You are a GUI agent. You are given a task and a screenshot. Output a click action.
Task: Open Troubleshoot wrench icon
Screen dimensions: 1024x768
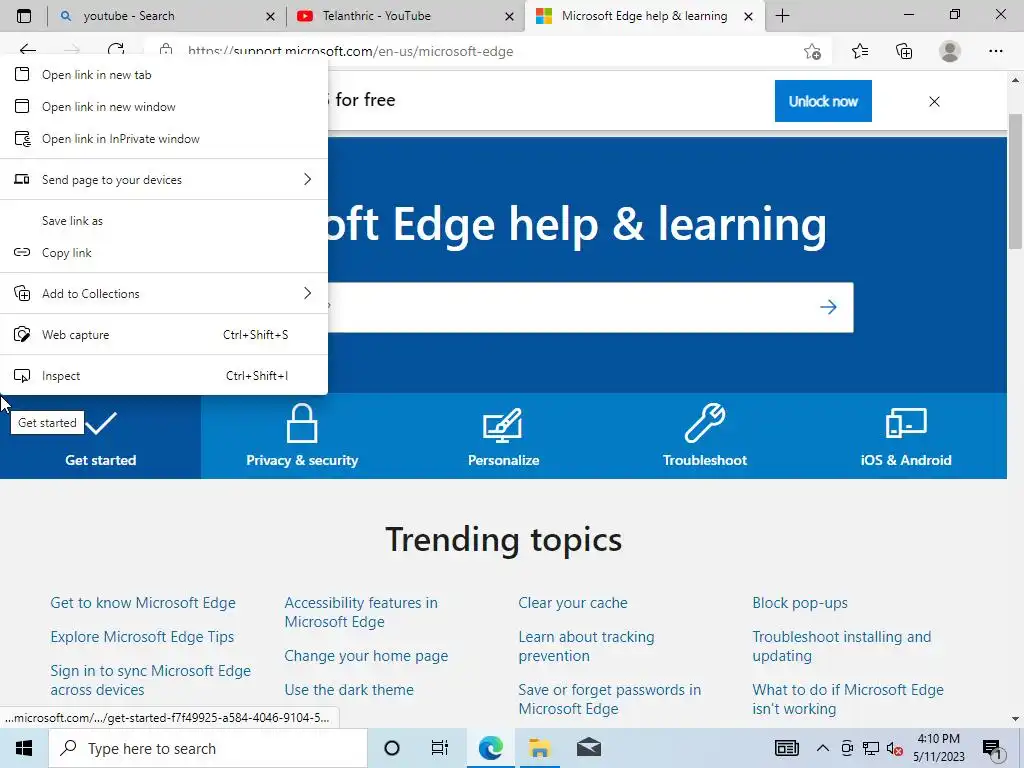[705, 423]
